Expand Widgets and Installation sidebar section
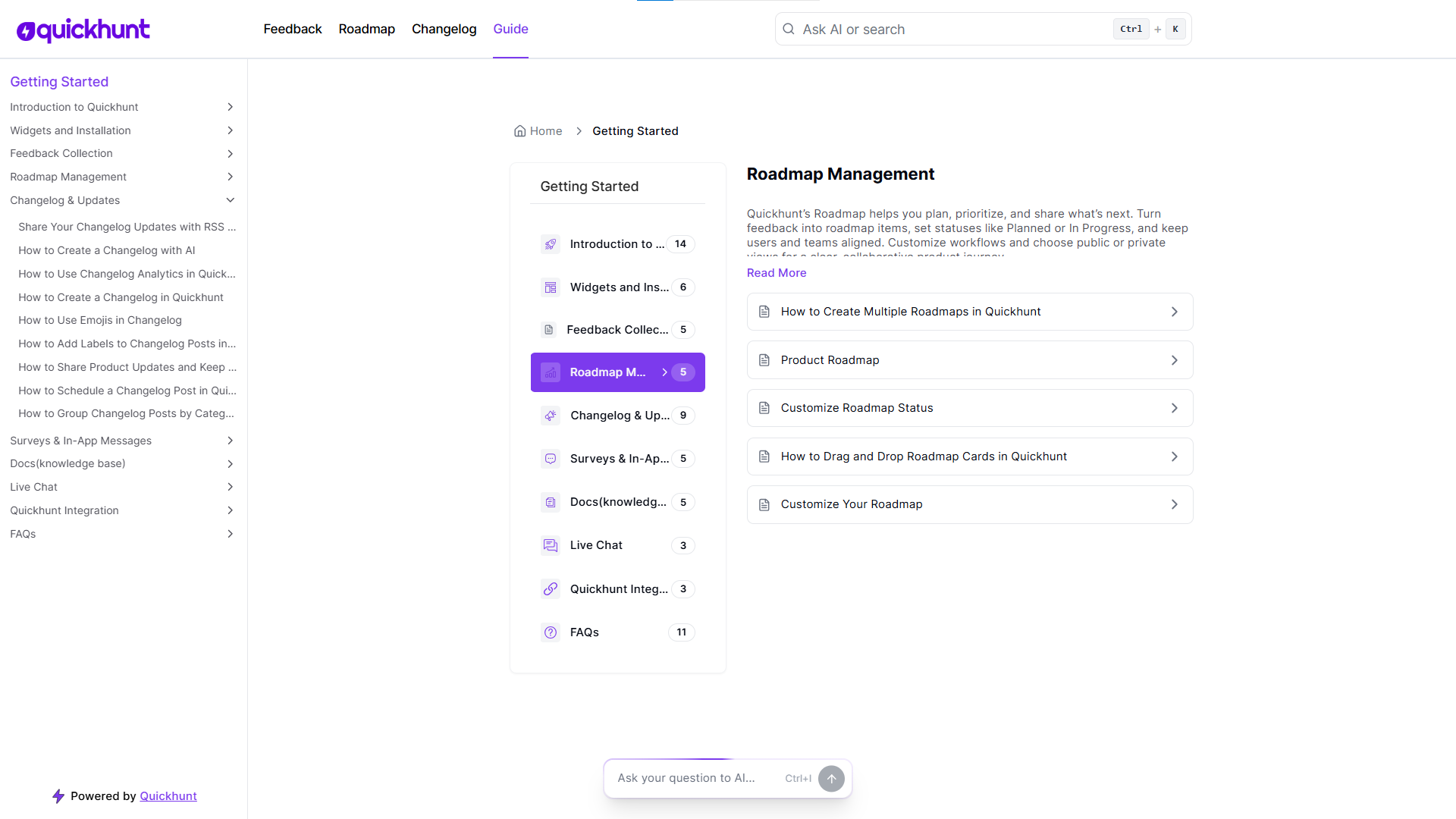The image size is (1456, 819). click(230, 130)
